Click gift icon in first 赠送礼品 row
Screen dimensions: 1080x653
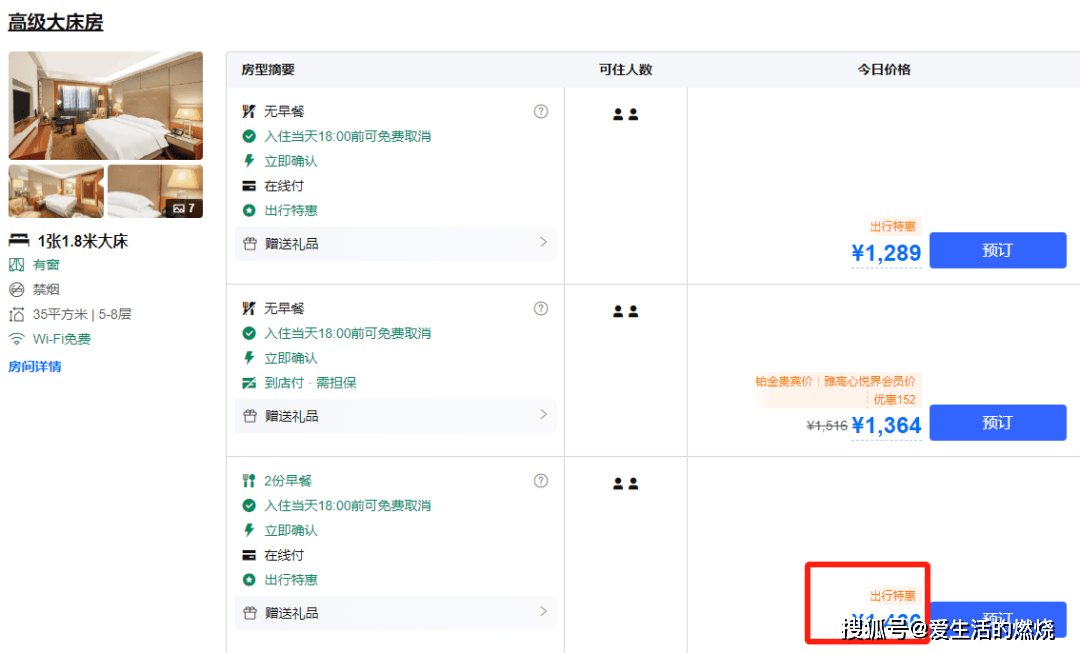point(249,243)
